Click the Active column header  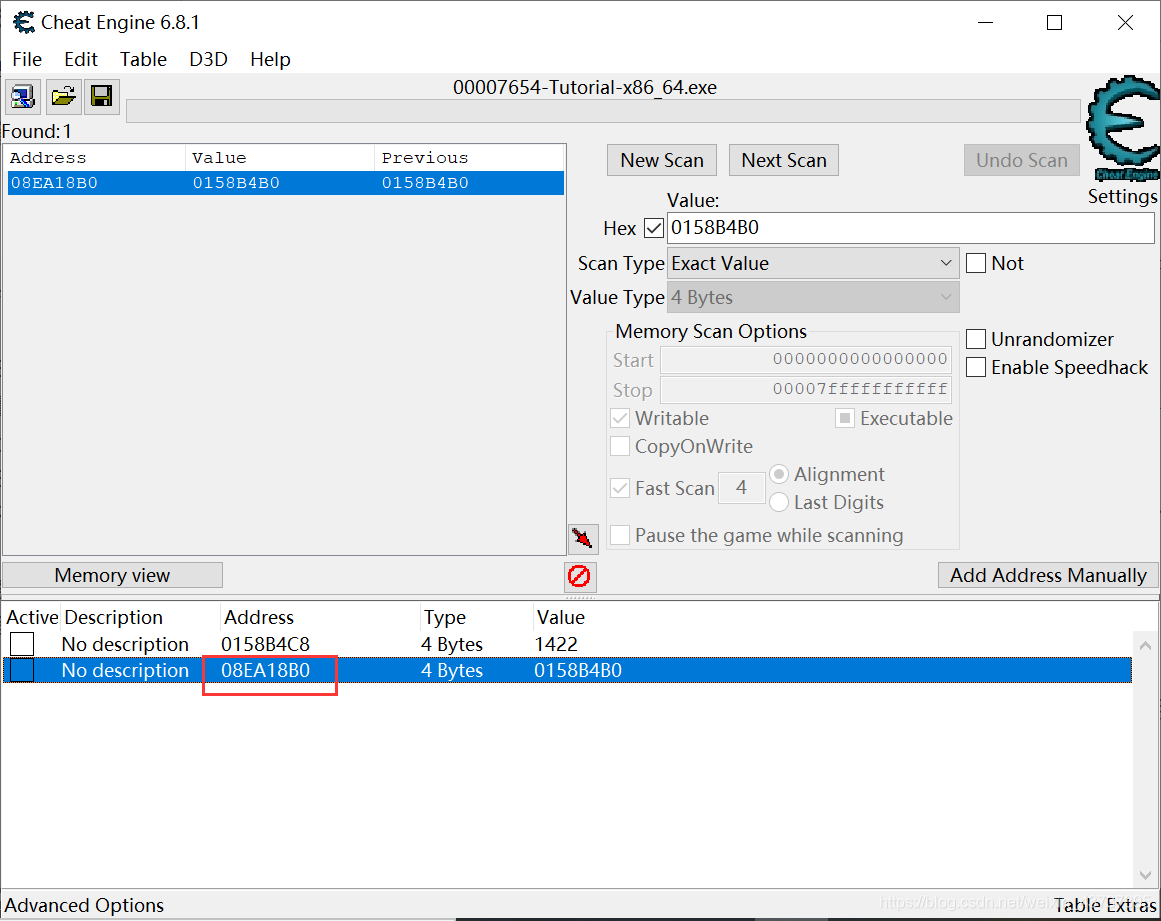tap(32, 617)
